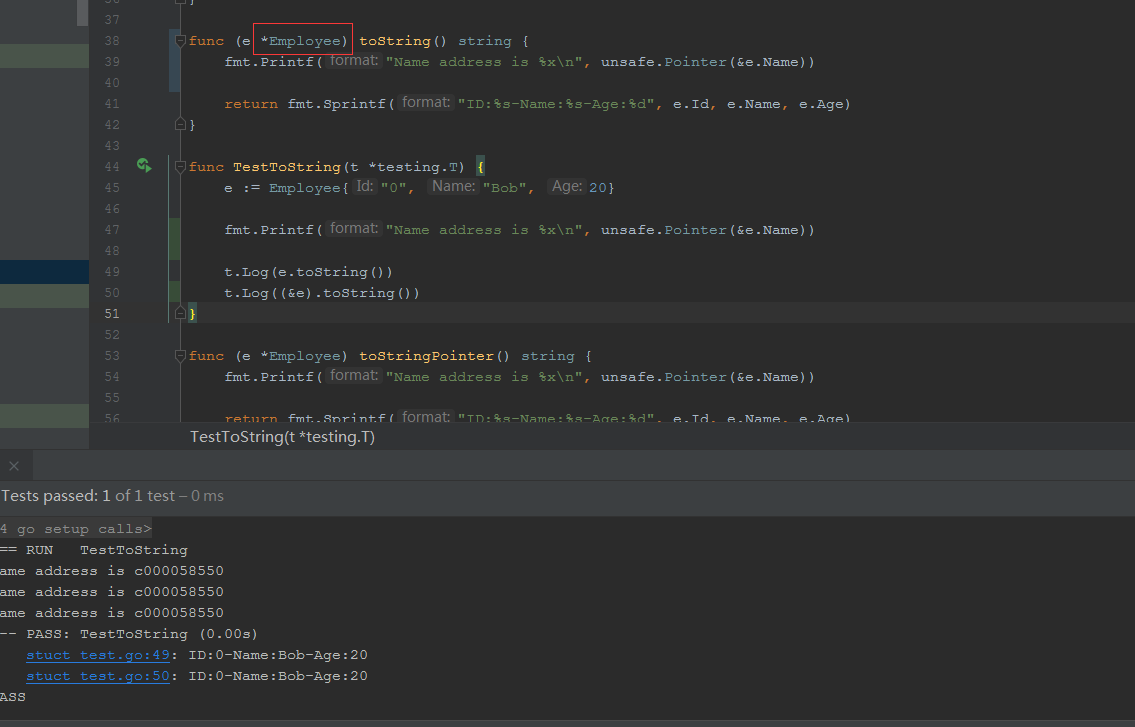Viewport: 1135px width, 727px height.
Task: Close the test results panel with the X icon
Action: click(x=14, y=465)
